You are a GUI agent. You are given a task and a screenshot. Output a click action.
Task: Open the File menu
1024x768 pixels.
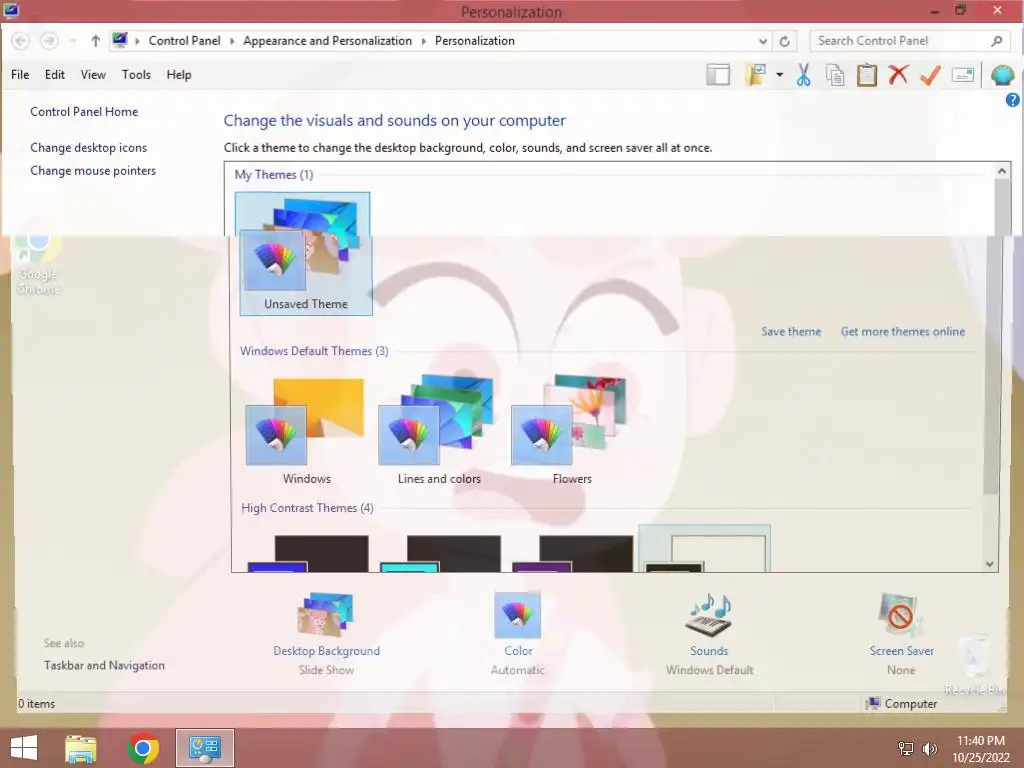point(20,74)
